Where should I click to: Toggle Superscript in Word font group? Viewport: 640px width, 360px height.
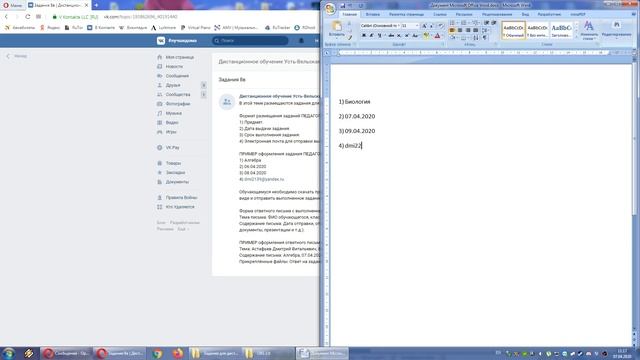407,36
